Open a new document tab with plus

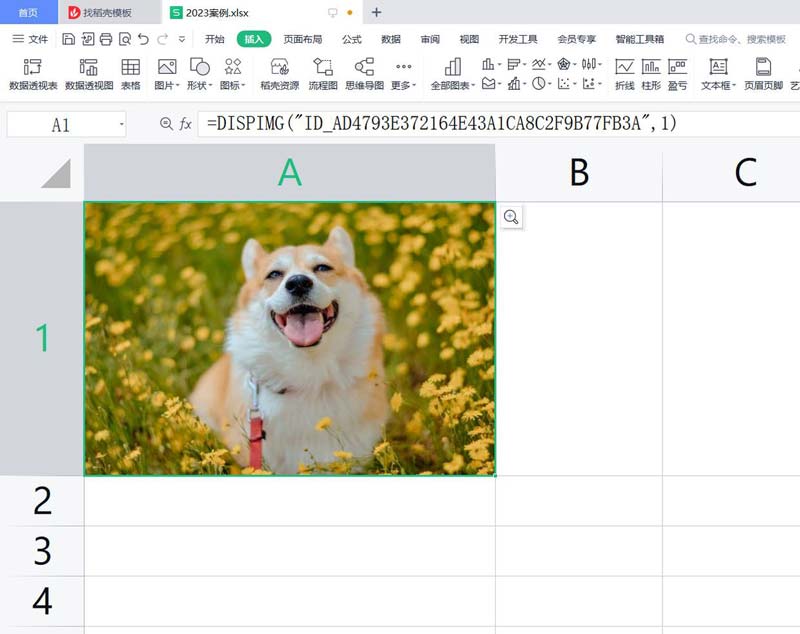(377, 12)
